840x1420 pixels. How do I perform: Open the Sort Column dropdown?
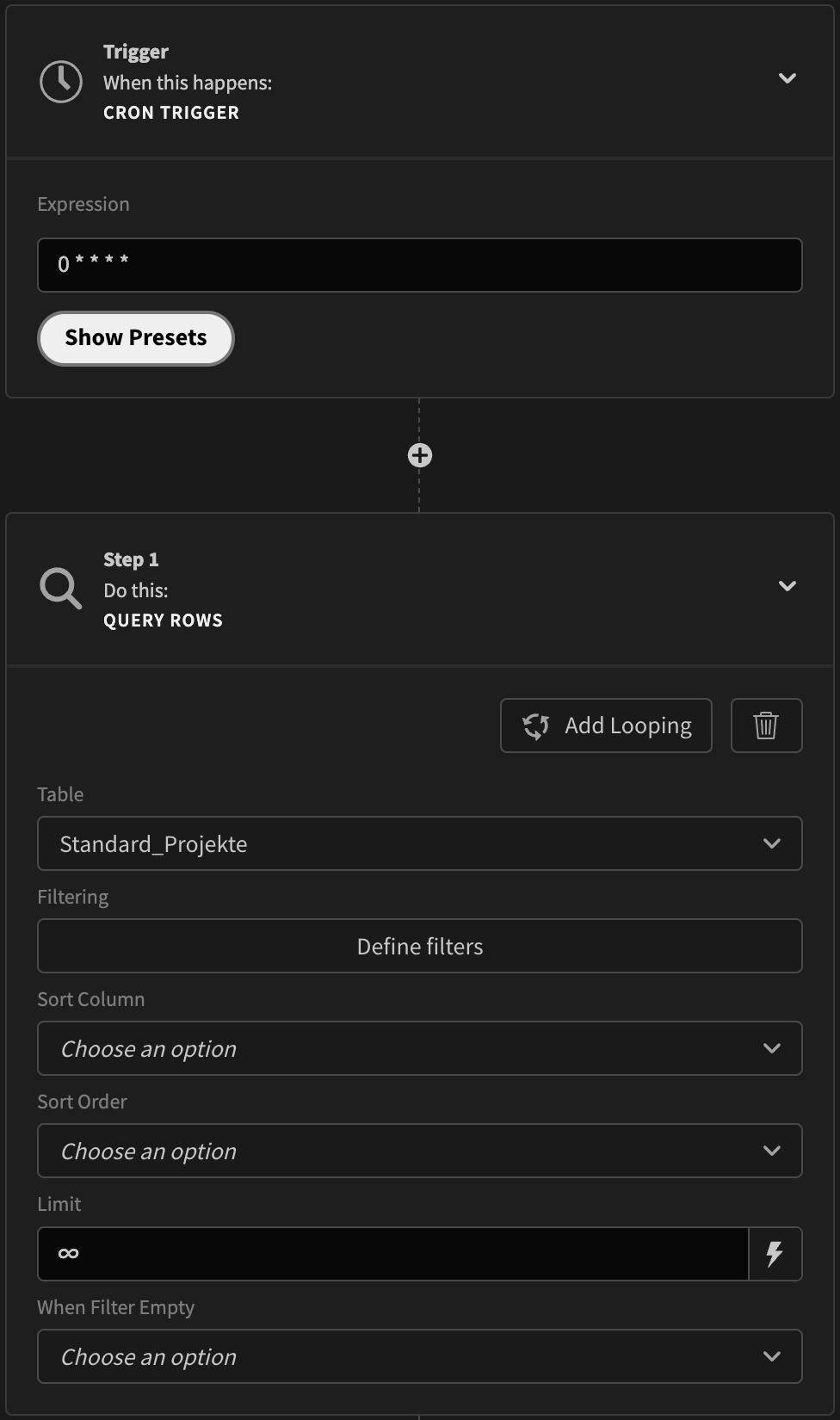tap(419, 1048)
